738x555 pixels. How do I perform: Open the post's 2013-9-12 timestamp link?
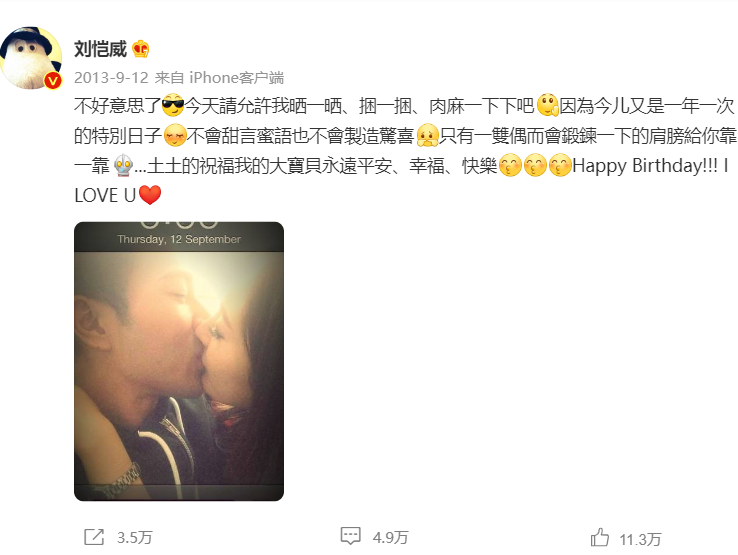click(x=111, y=78)
